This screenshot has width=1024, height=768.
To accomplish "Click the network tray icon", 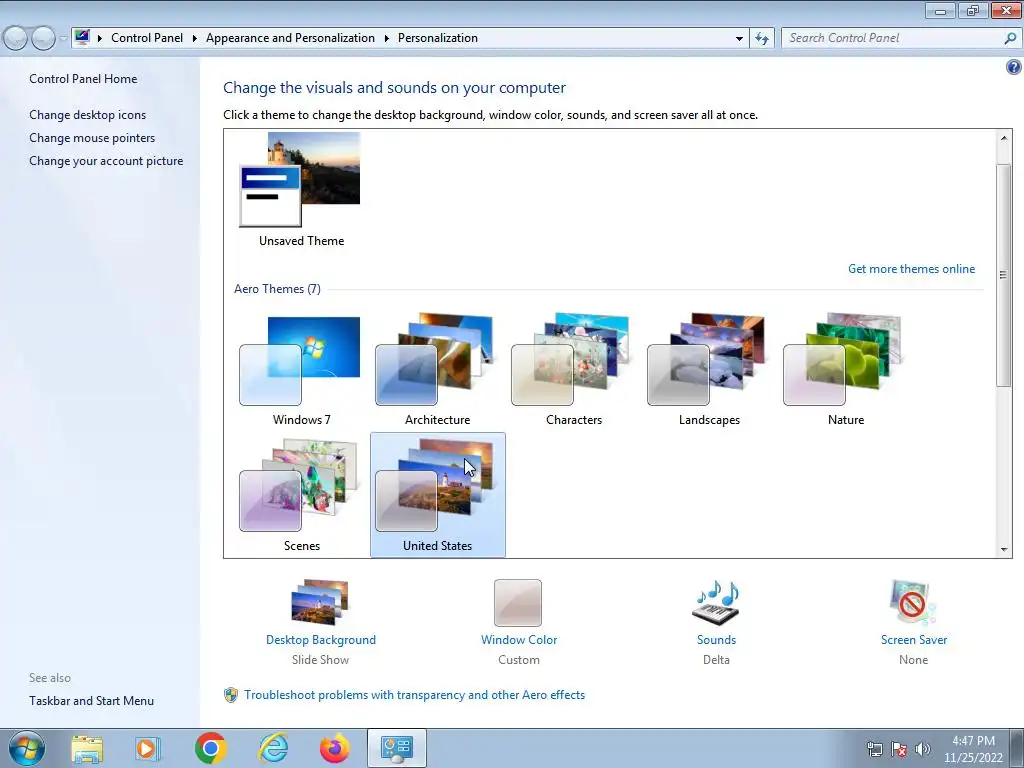I will (874, 749).
